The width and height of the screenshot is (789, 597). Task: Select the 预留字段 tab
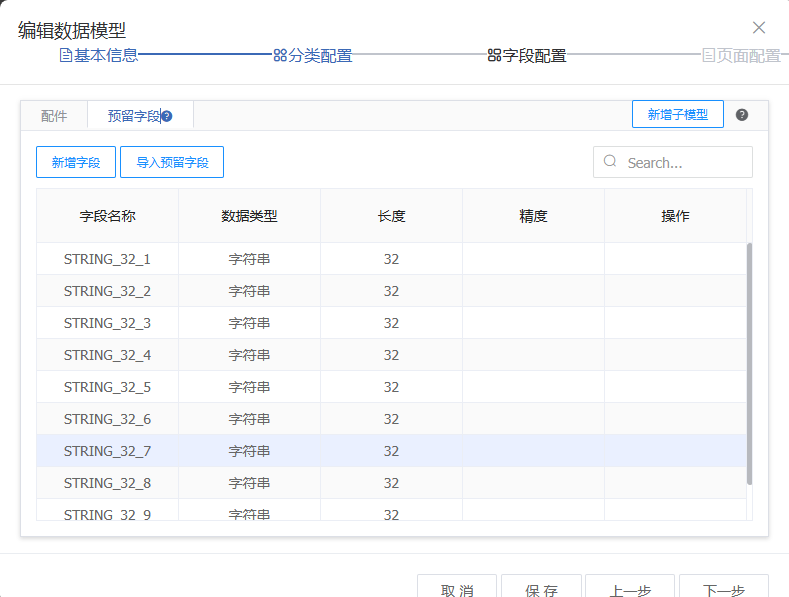tap(134, 116)
